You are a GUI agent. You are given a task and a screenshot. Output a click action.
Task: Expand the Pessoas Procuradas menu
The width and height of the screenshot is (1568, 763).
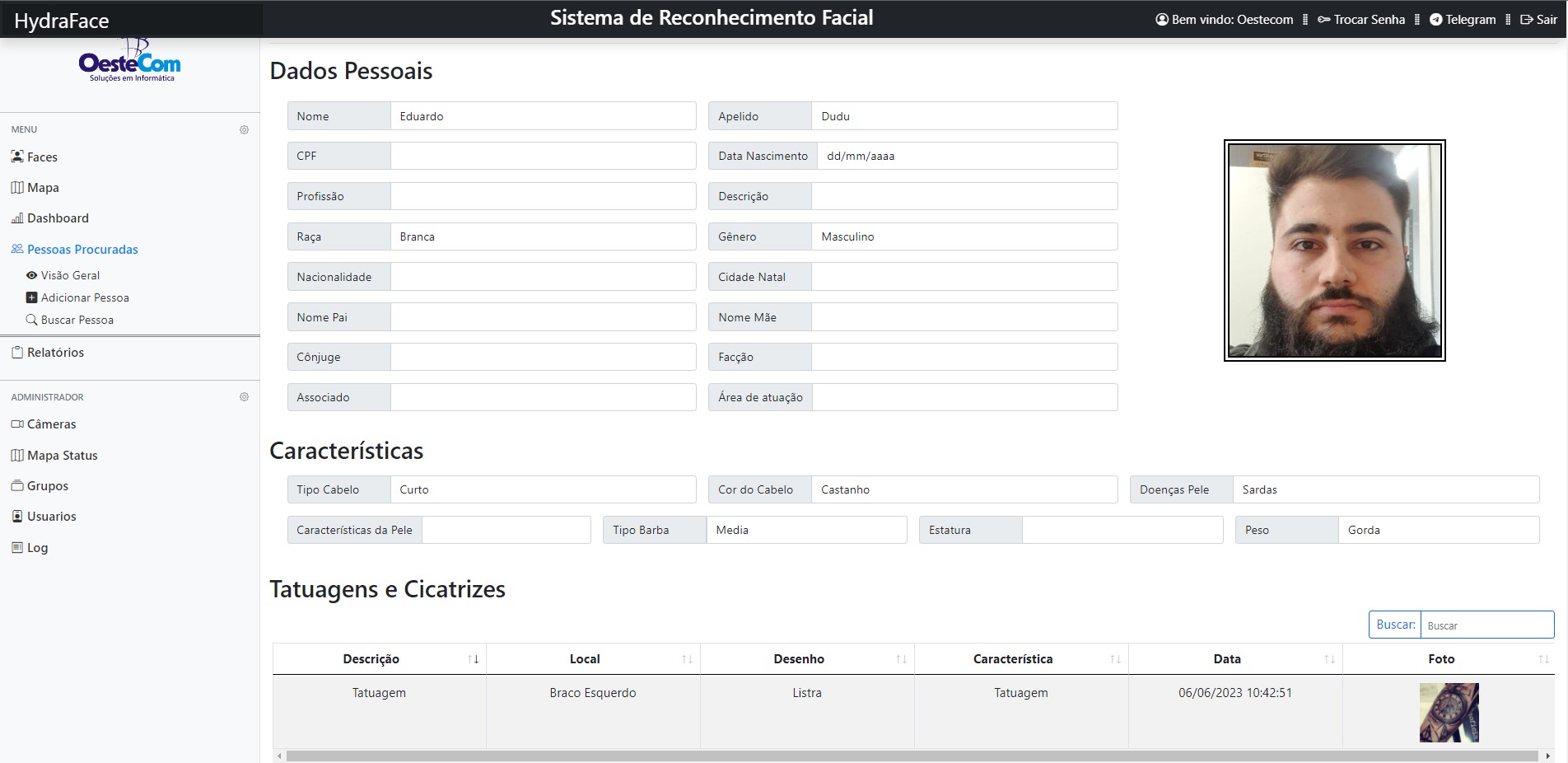[82, 249]
